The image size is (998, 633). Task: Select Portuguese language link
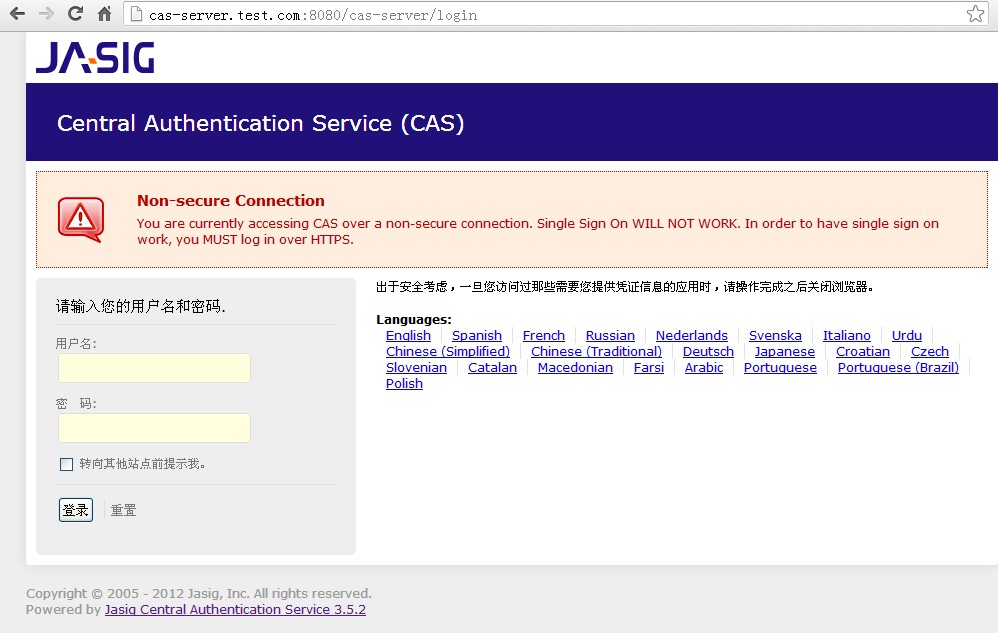point(780,367)
